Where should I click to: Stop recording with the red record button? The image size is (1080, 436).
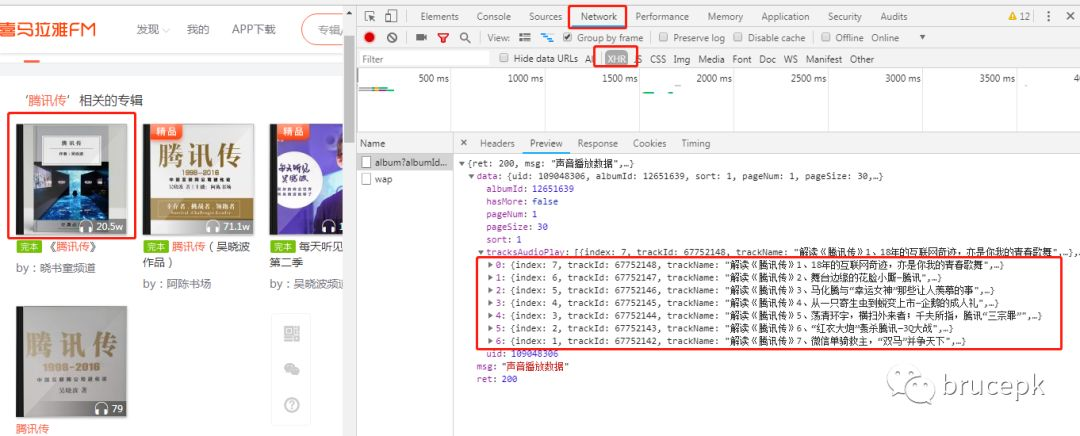coord(370,37)
